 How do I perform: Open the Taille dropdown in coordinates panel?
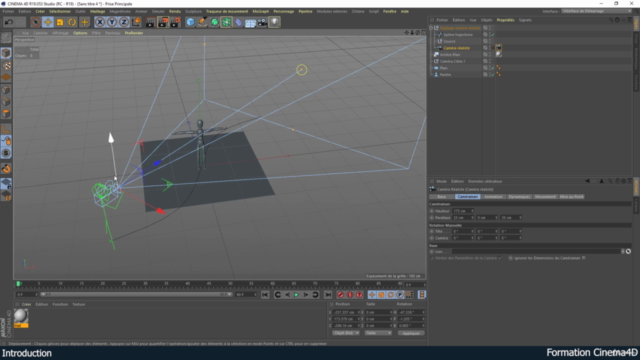[x=378, y=333]
